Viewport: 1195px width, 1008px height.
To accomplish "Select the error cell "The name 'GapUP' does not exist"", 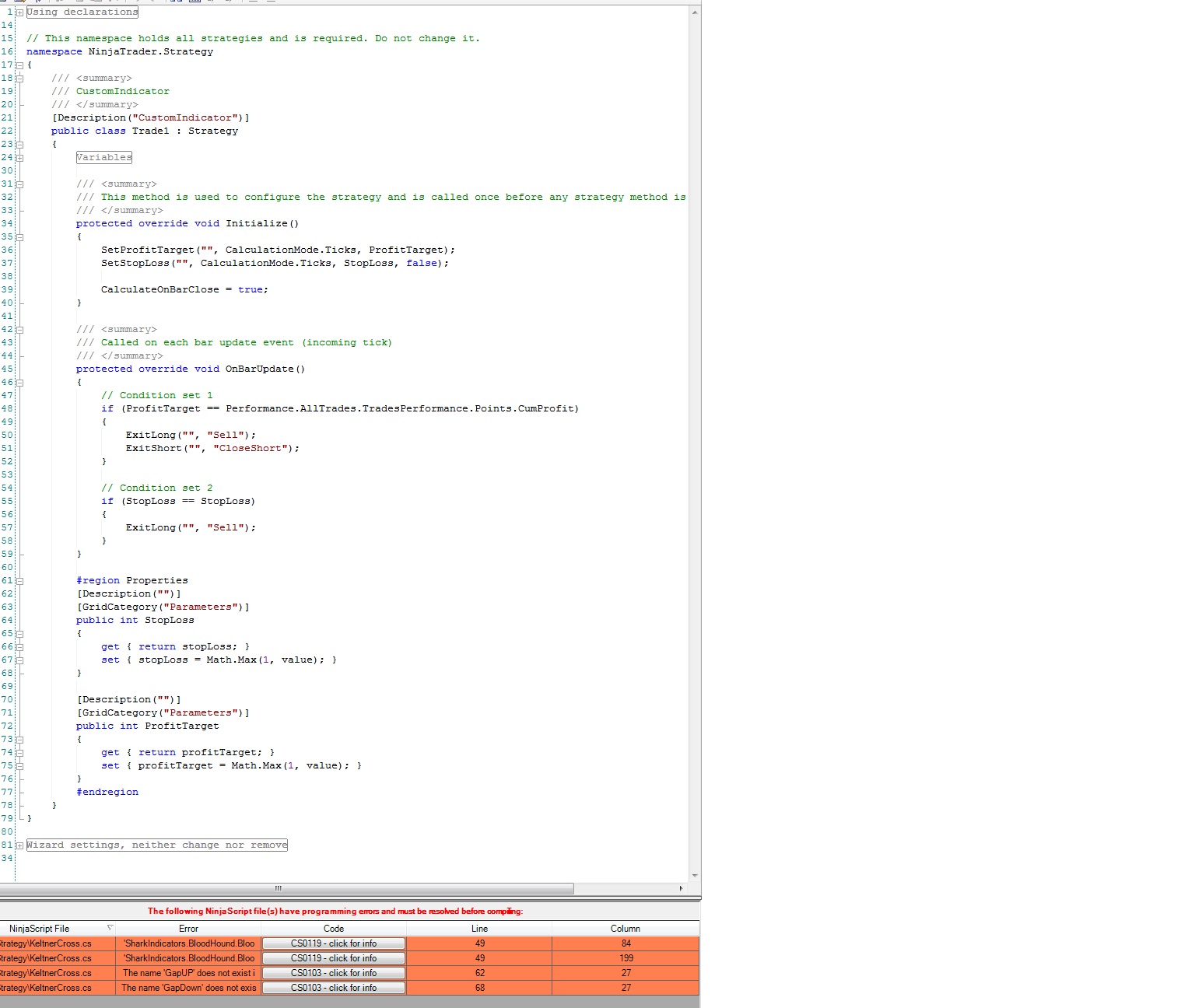I will click(x=188, y=973).
